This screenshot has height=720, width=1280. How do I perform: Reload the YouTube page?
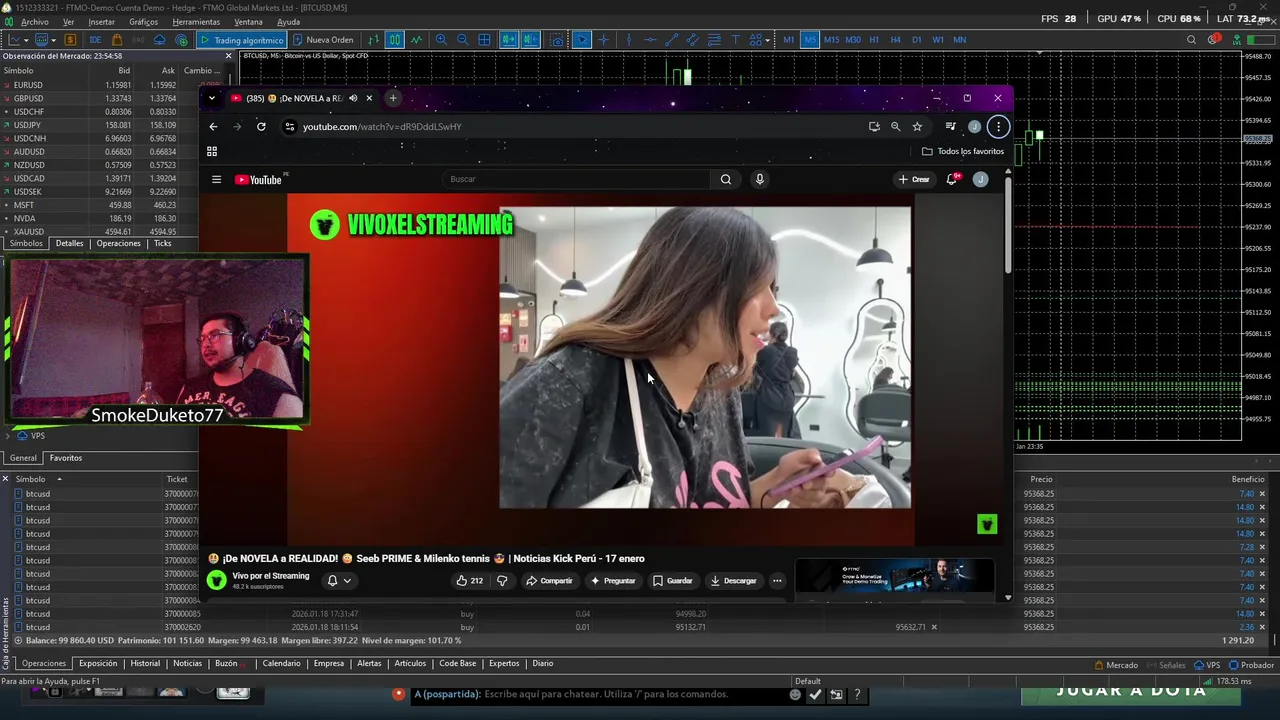(261, 127)
